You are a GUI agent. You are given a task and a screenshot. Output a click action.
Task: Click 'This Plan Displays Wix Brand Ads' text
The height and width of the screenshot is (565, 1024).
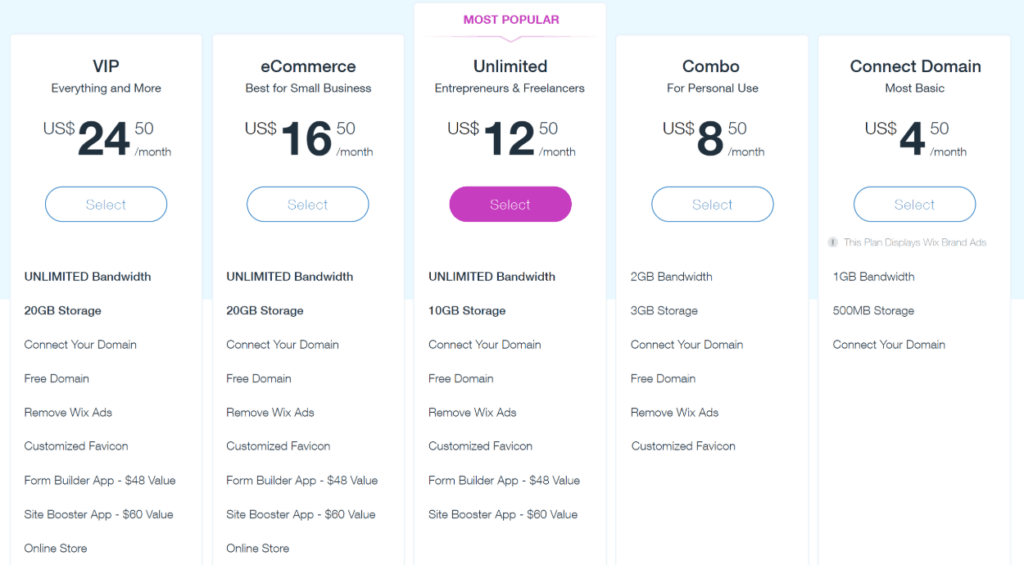point(914,242)
